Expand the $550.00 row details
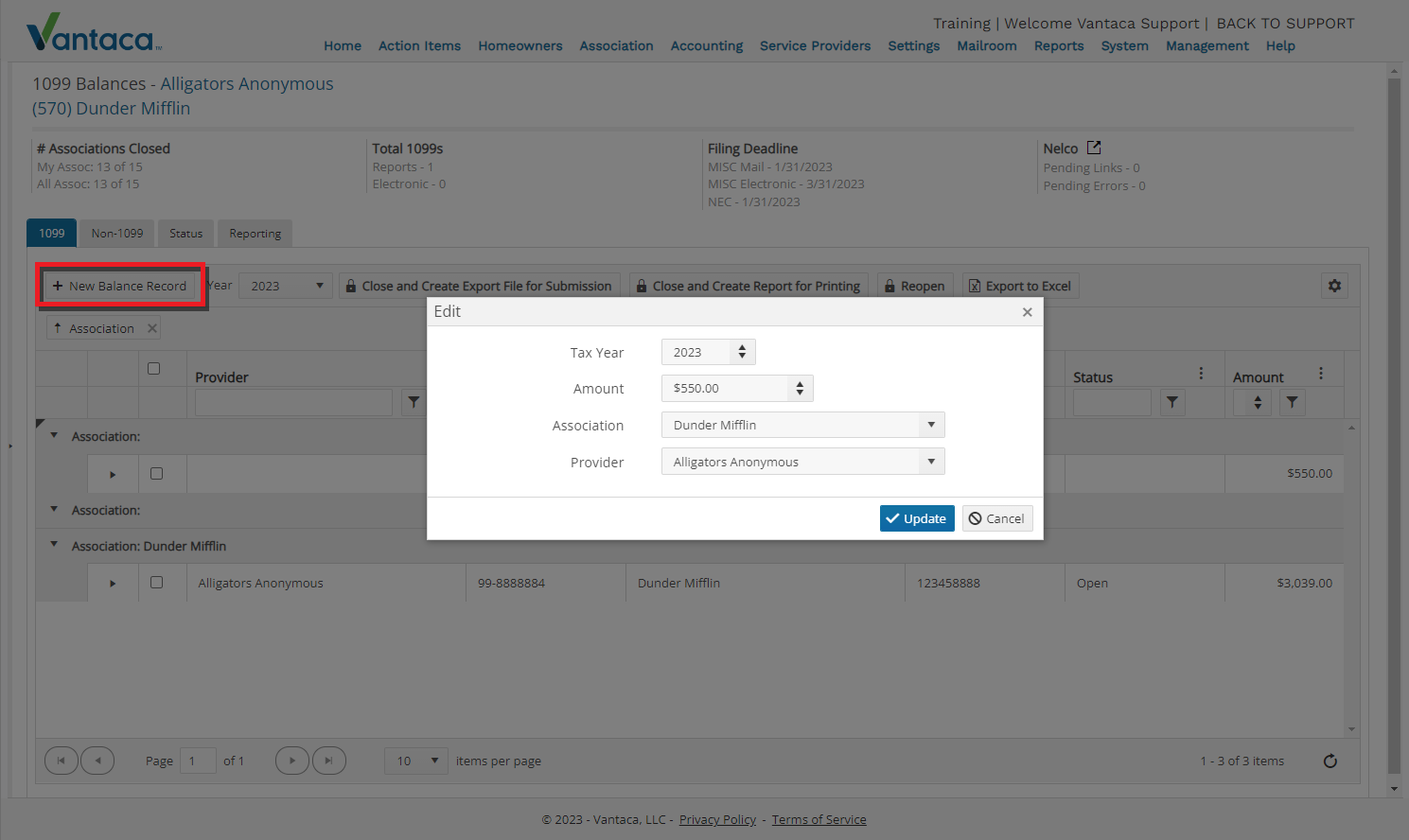 tap(113, 474)
